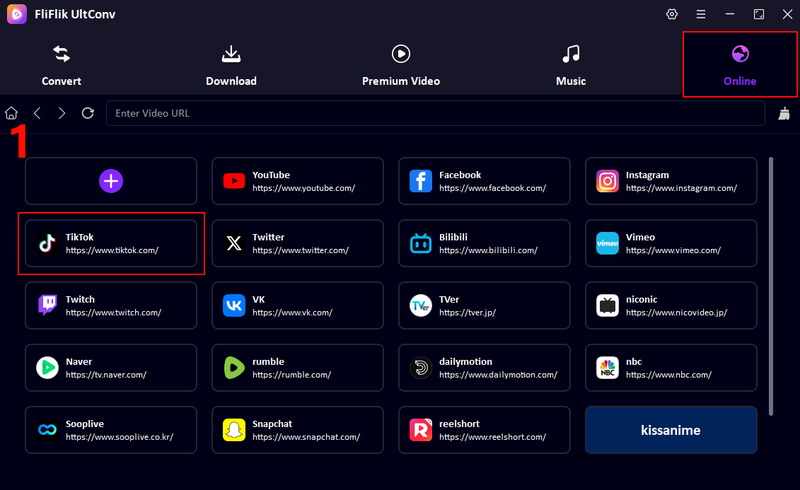
Task: Open the hamburger menu in title bar
Action: pos(701,14)
